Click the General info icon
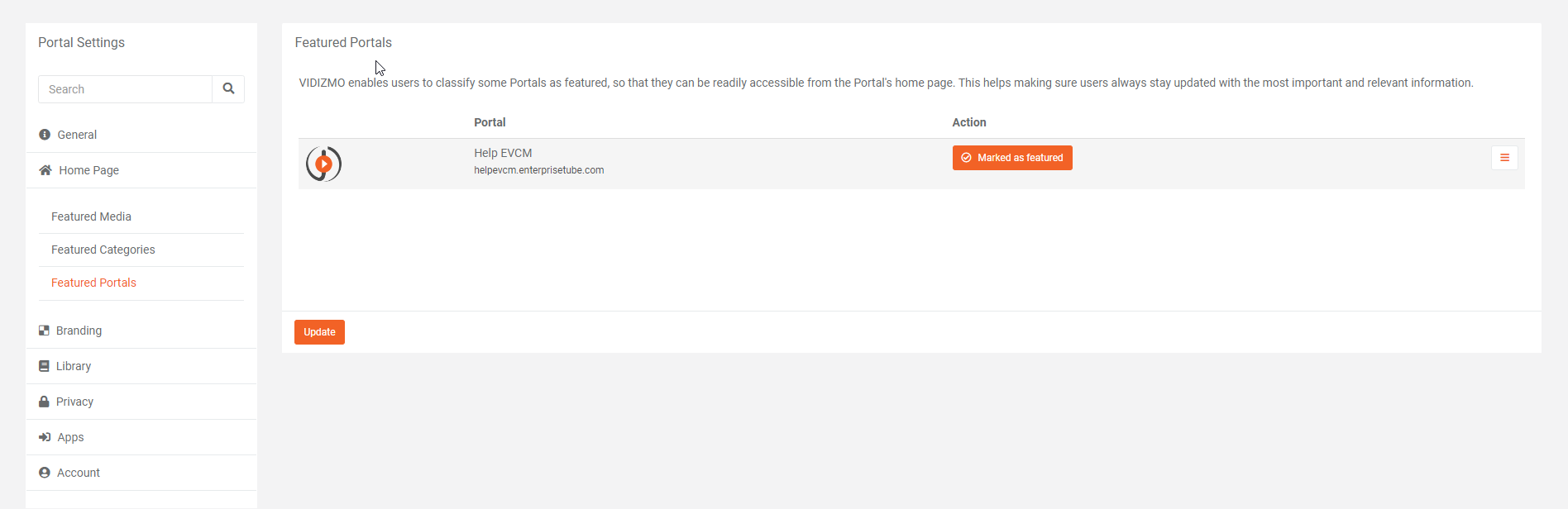Image resolution: width=1568 pixels, height=509 pixels. pyautogui.click(x=45, y=135)
